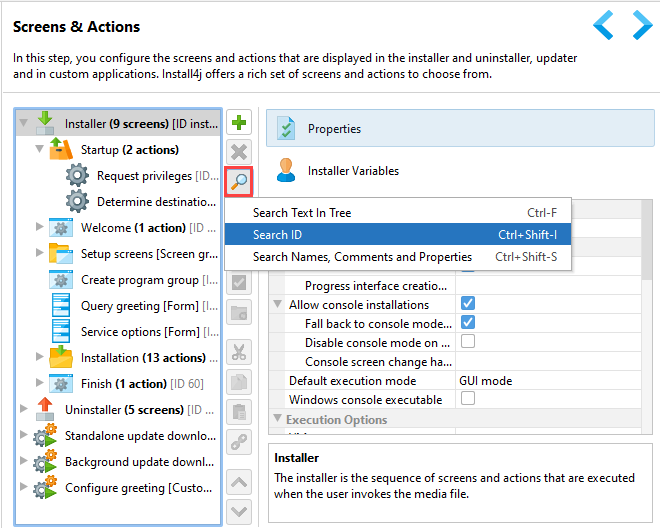Collapse the Execution Options section

277,418
